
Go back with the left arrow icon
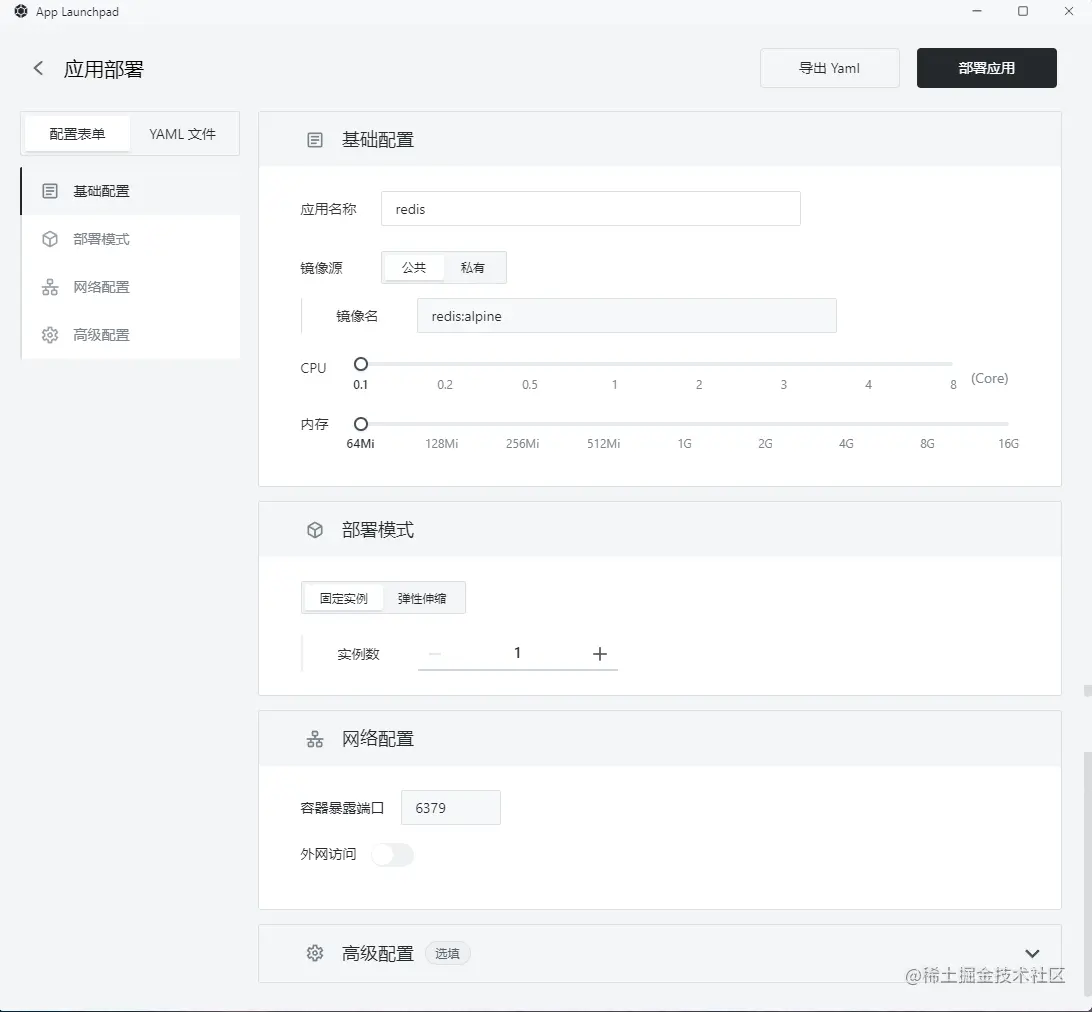point(38,68)
